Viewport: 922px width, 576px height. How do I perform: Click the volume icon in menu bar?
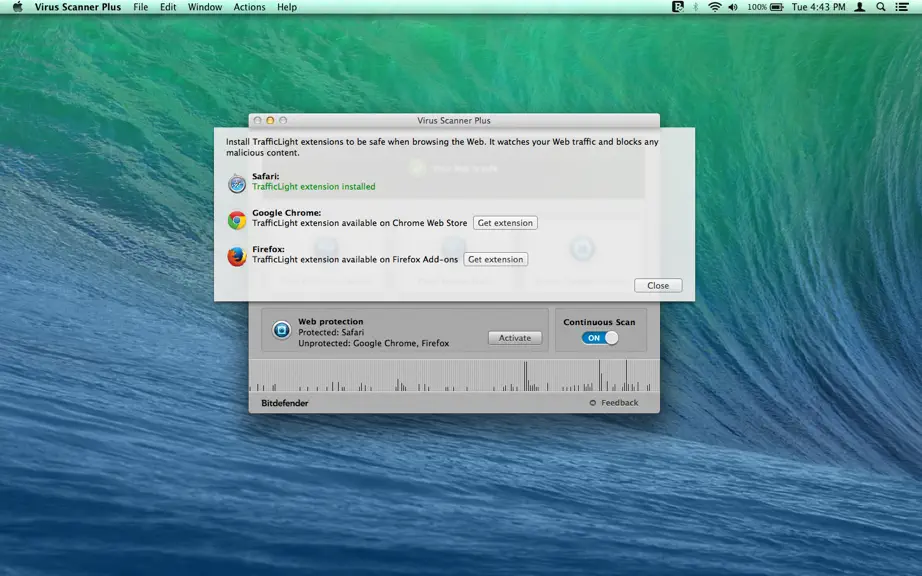[733, 7]
